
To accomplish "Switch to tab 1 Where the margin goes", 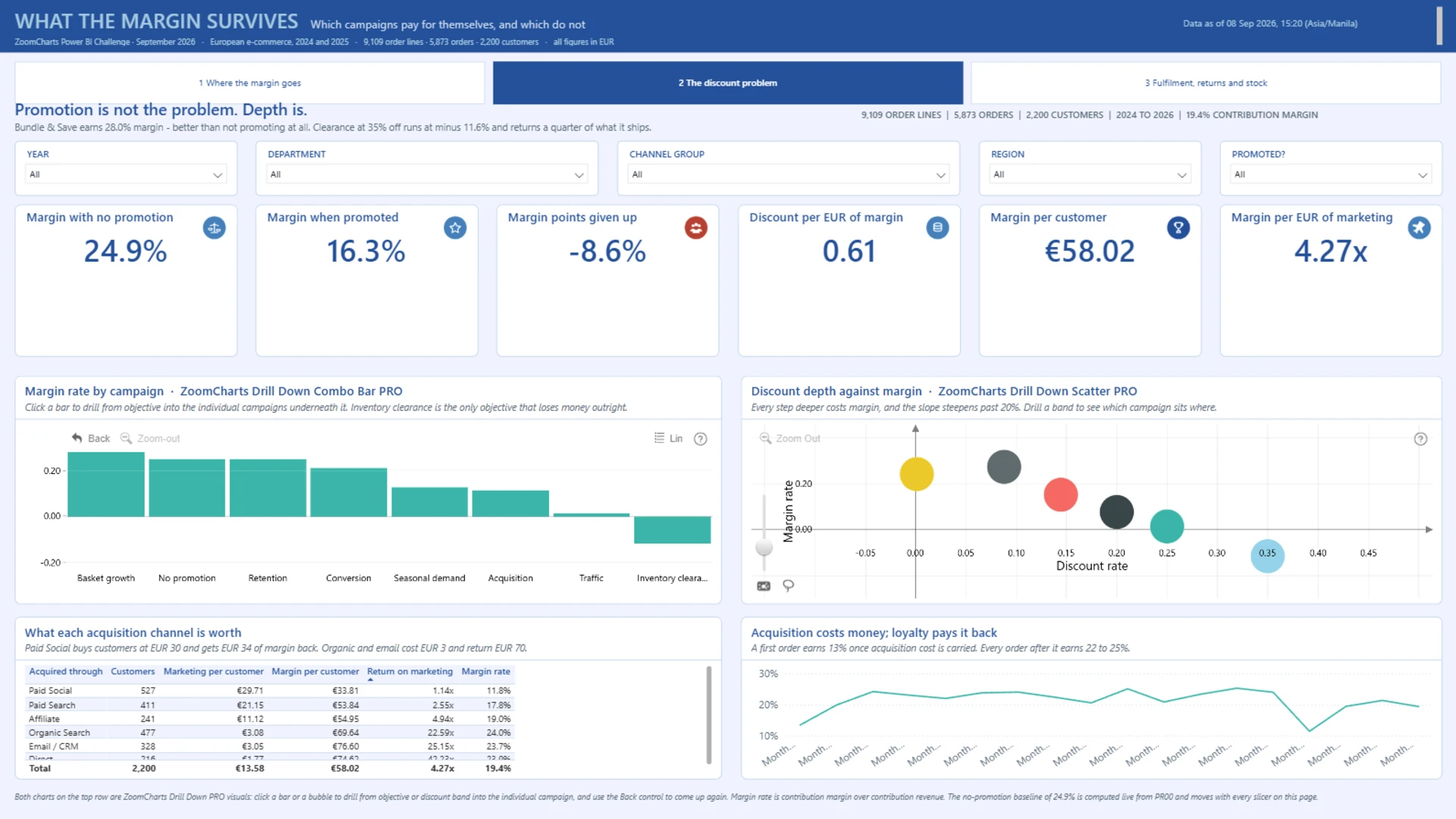I will pyautogui.click(x=249, y=83).
